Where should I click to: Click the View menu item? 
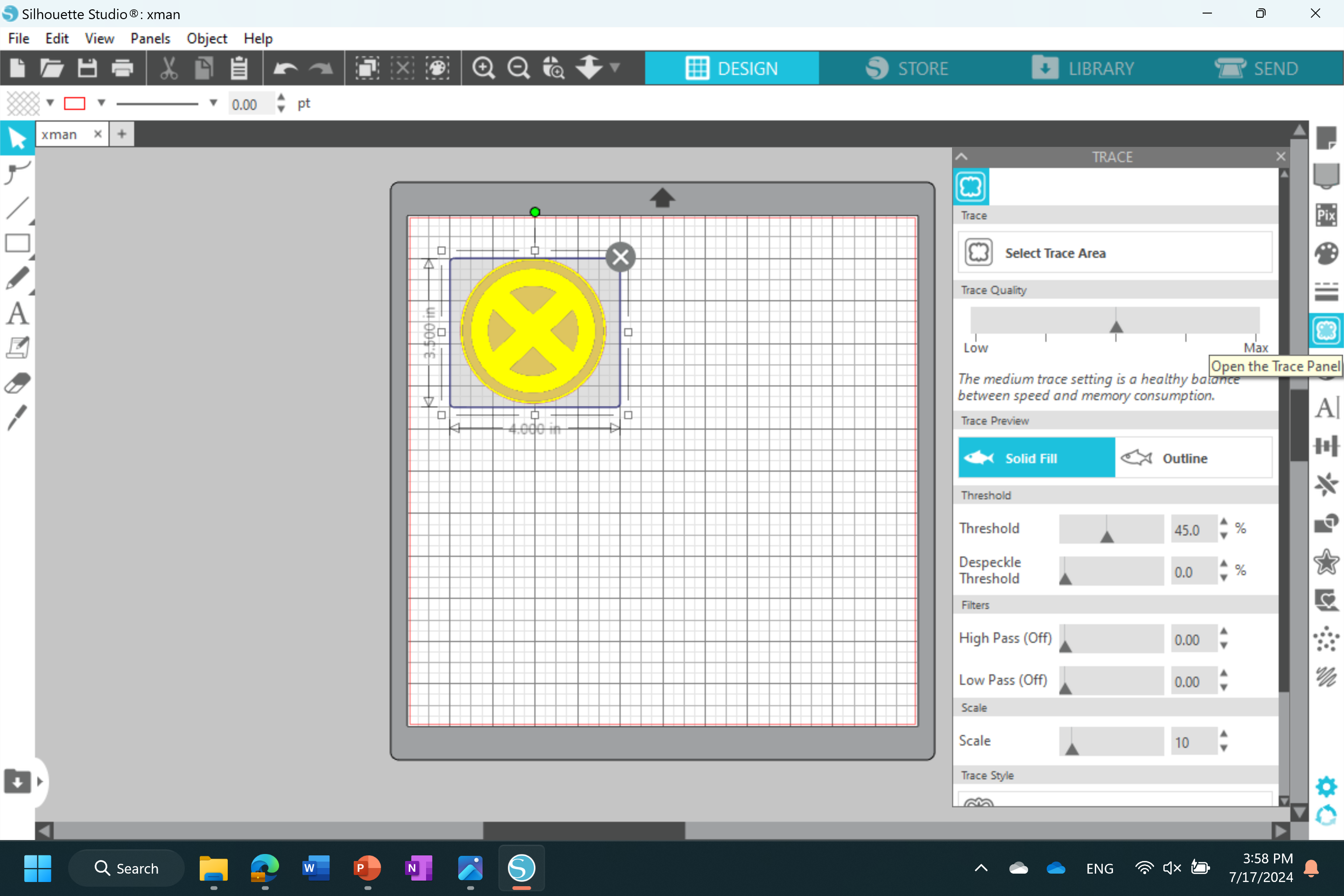[97, 38]
